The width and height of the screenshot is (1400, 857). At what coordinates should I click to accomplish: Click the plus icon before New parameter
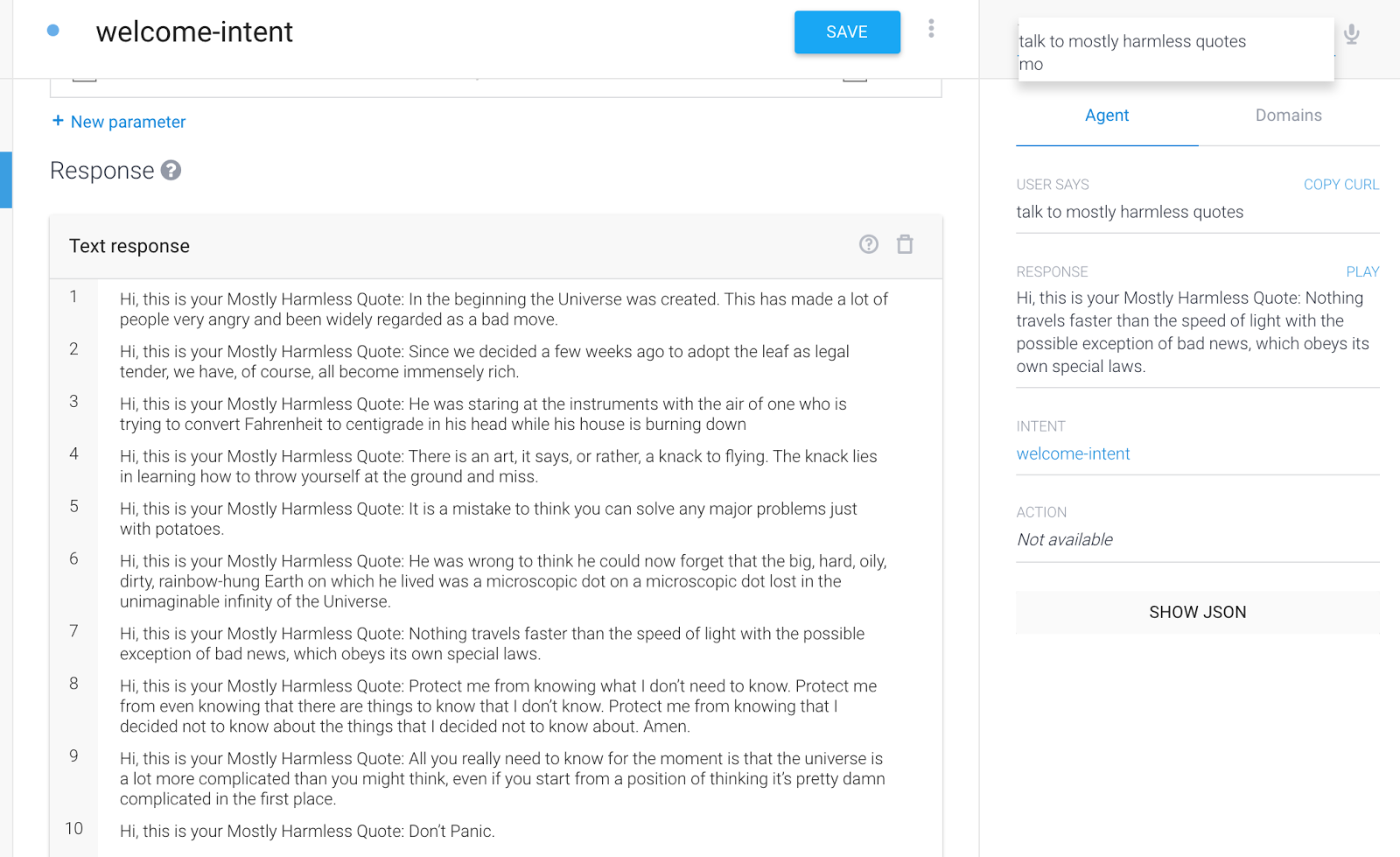[x=58, y=121]
